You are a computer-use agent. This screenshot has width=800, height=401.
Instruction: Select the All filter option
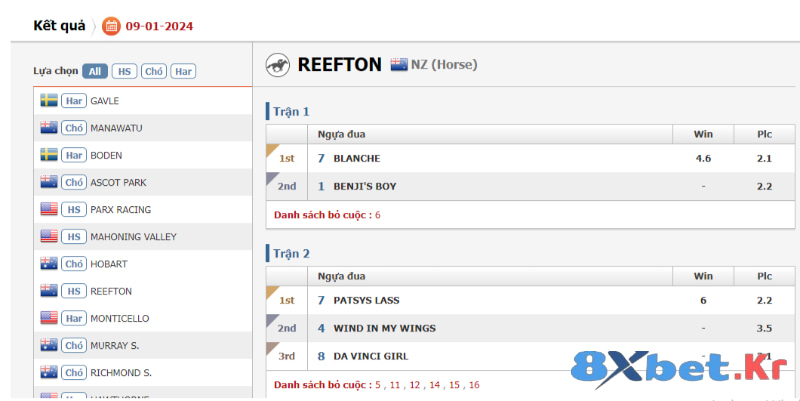coord(95,71)
